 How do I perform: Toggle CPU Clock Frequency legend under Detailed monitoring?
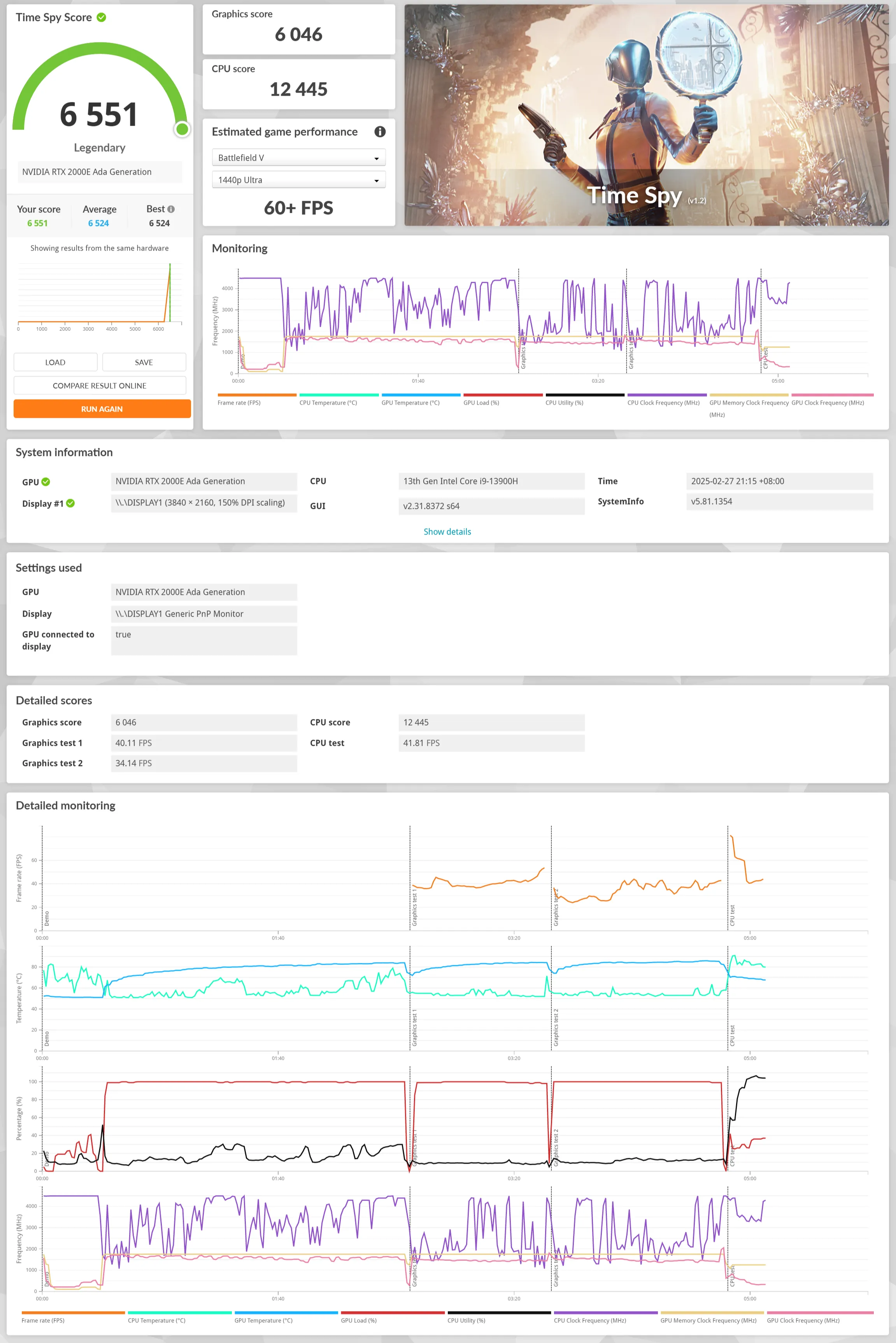[x=605, y=1317]
